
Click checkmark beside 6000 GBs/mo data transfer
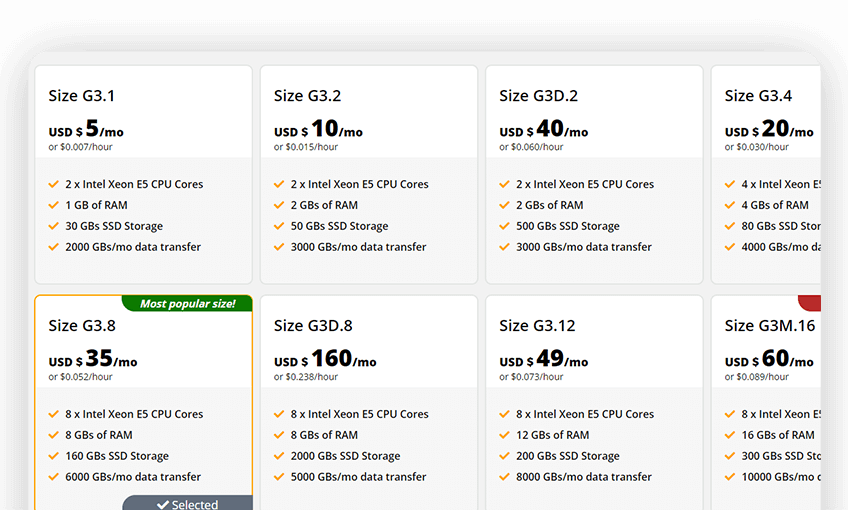[54, 476]
